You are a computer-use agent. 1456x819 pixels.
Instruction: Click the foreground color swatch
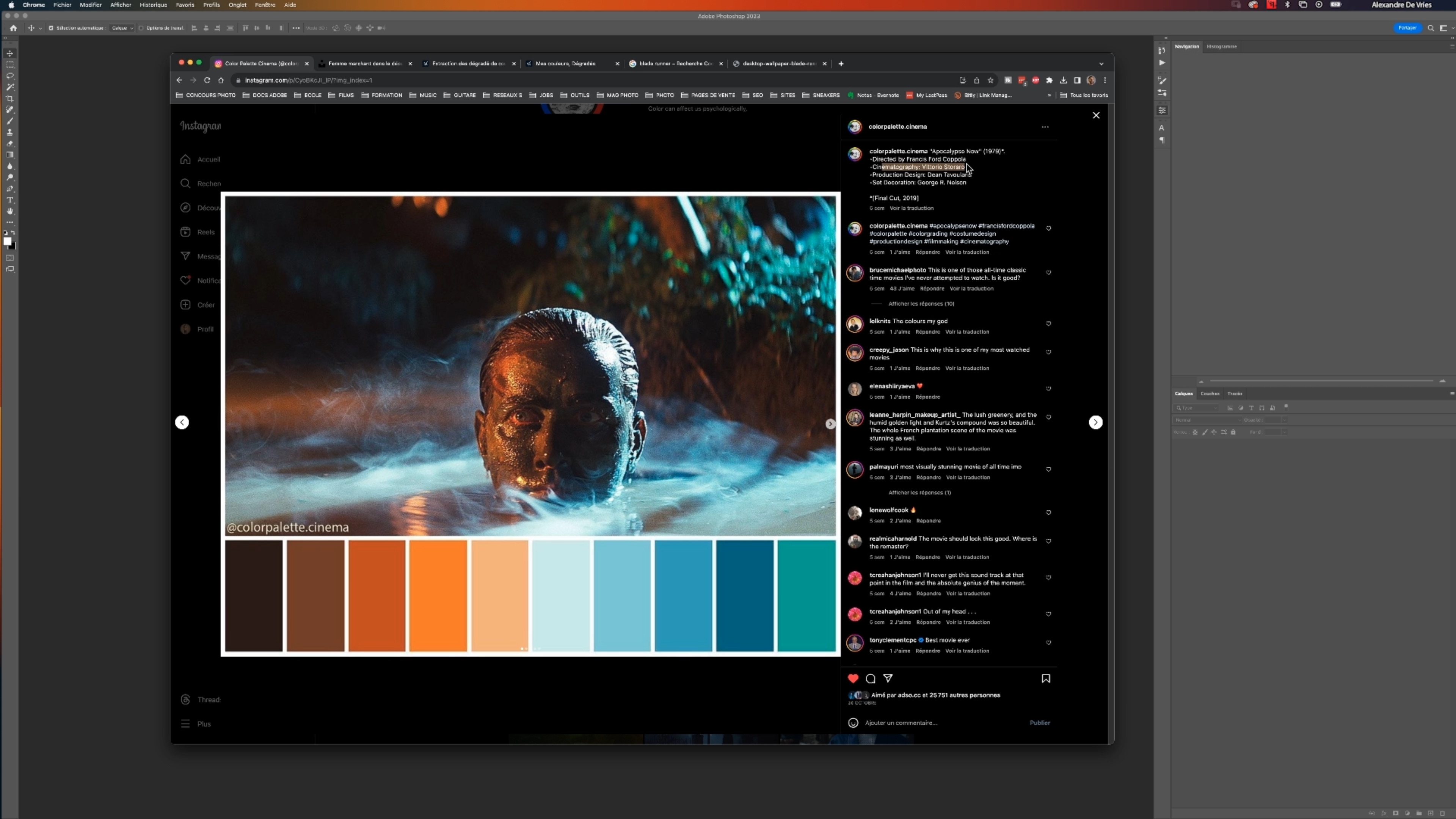pos(7,242)
